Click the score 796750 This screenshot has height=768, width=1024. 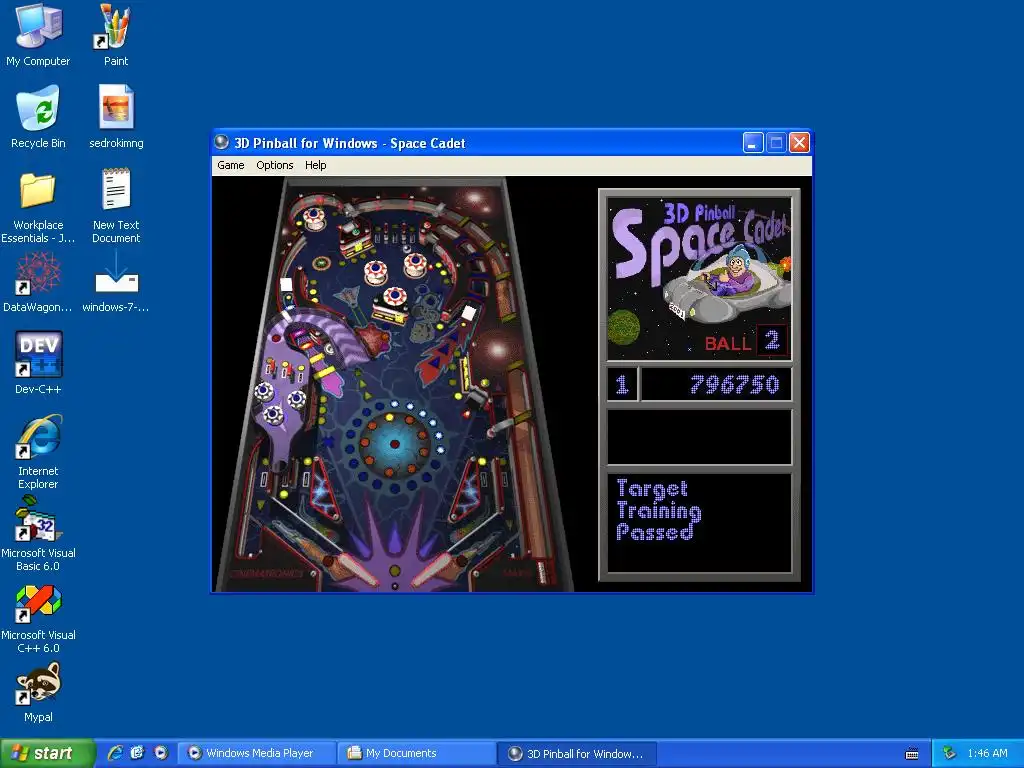734,384
